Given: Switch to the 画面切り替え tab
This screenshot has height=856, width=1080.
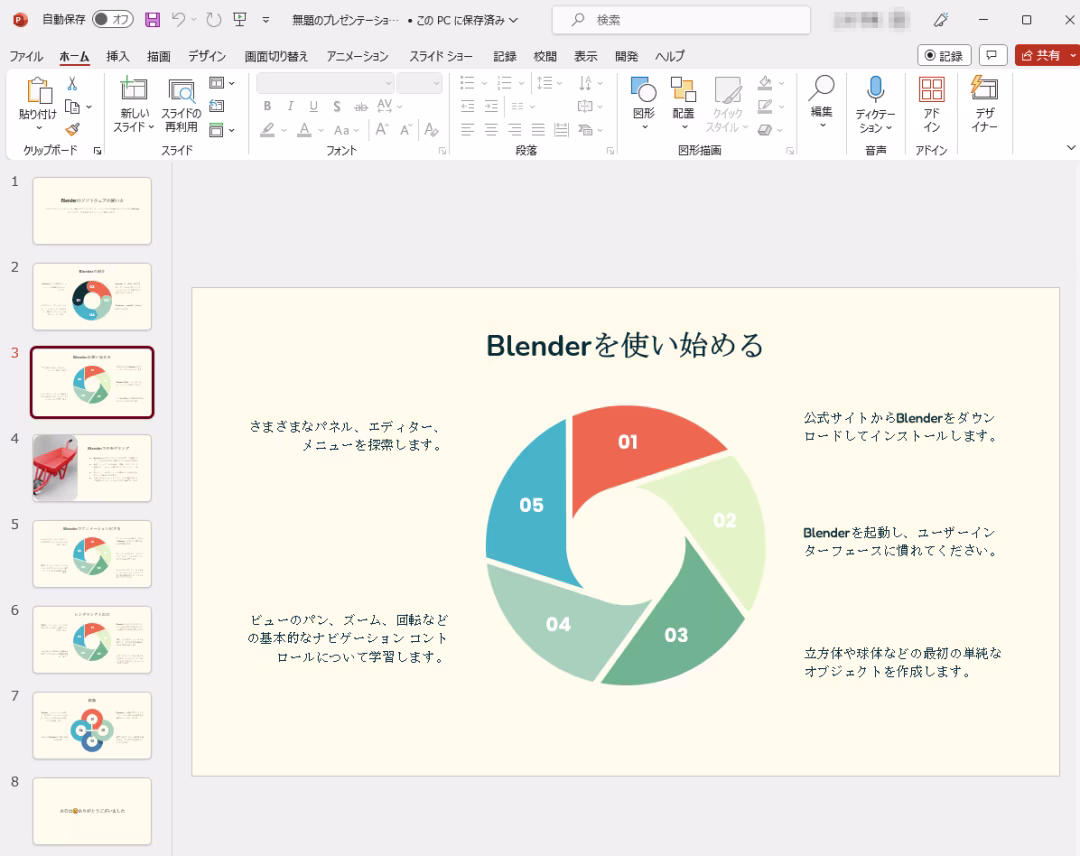Looking at the screenshot, I should tap(276, 56).
